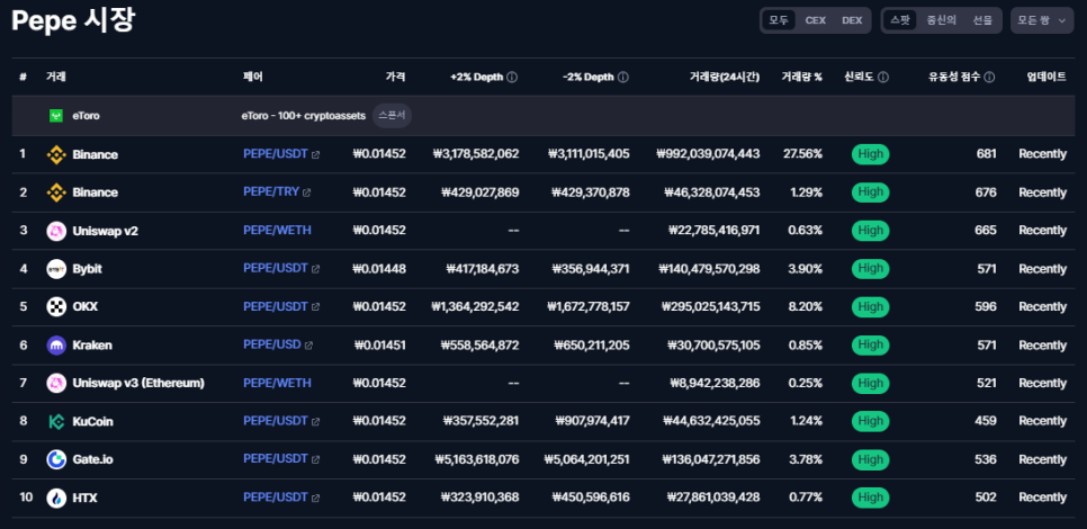
Task: Open external link icon for Gate.io PEPE/USDT
Action: [x=315, y=460]
